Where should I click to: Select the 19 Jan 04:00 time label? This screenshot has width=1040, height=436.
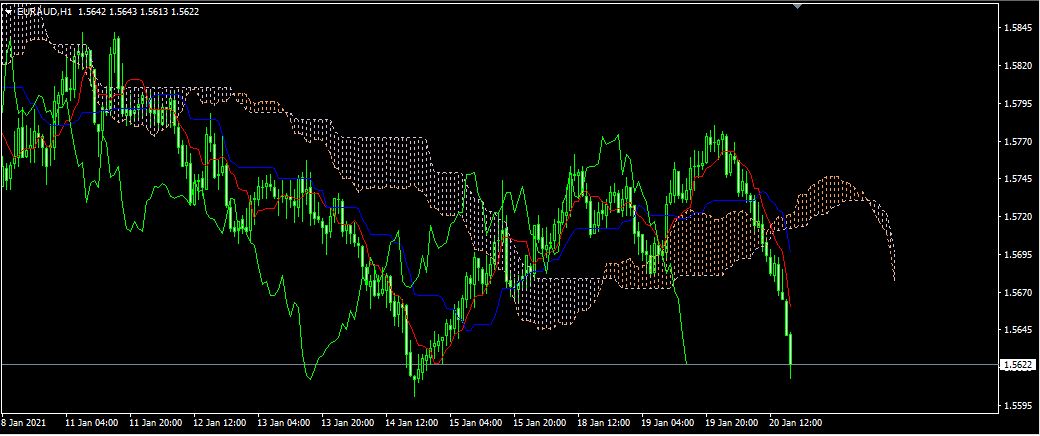click(667, 424)
